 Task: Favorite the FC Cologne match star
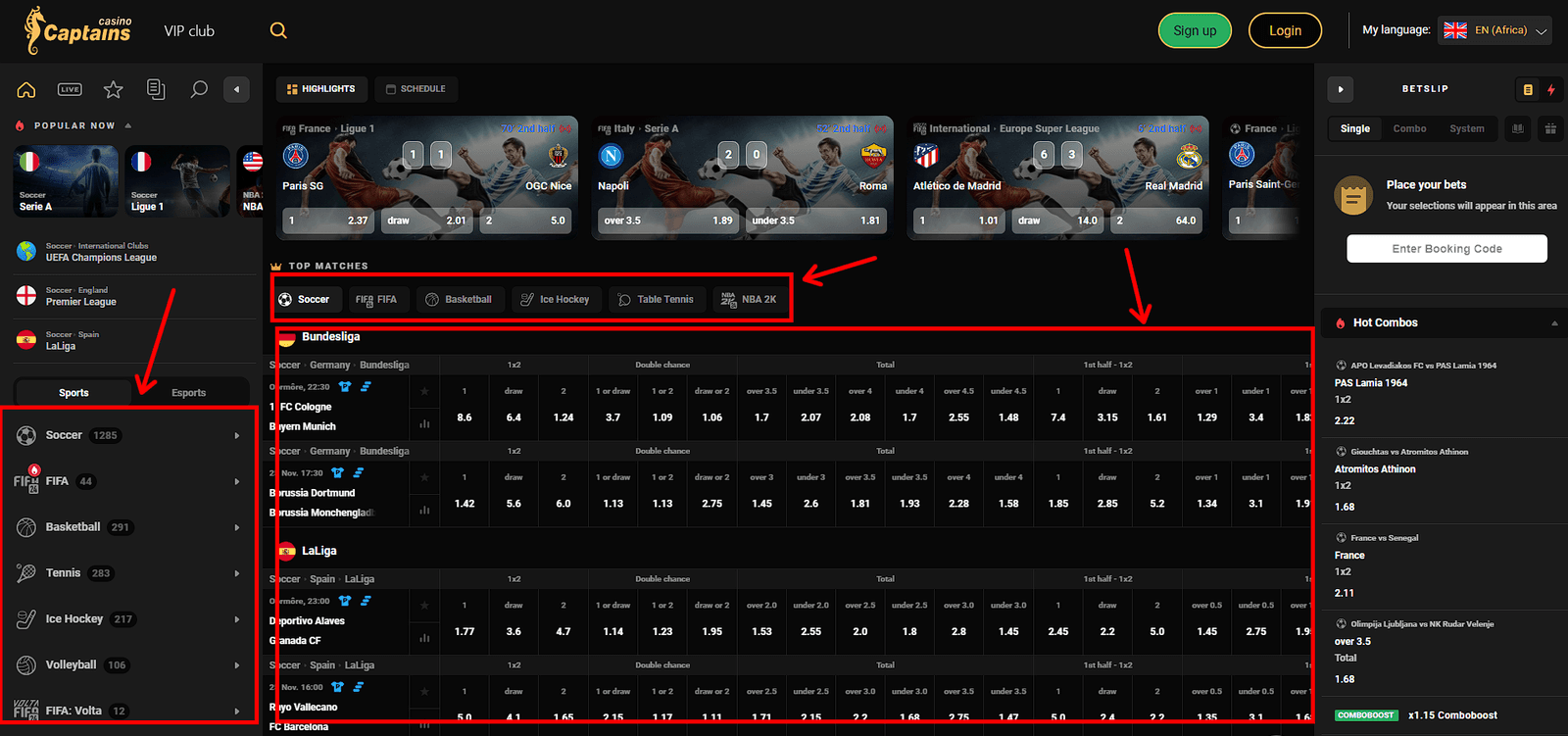pos(424,391)
